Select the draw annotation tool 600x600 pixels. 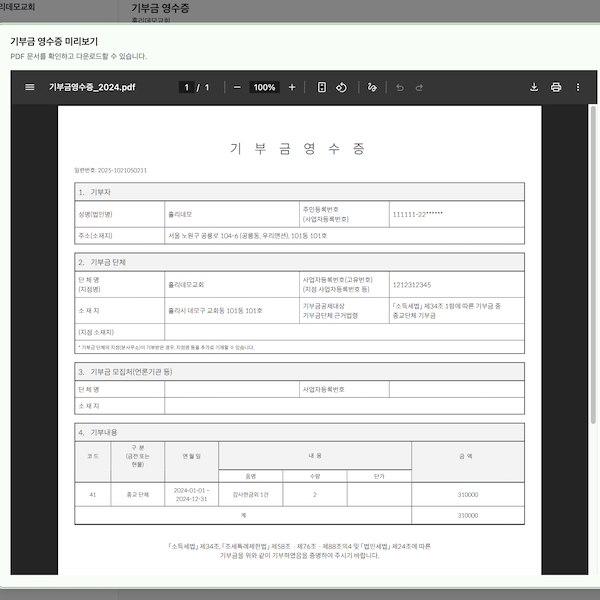(372, 87)
